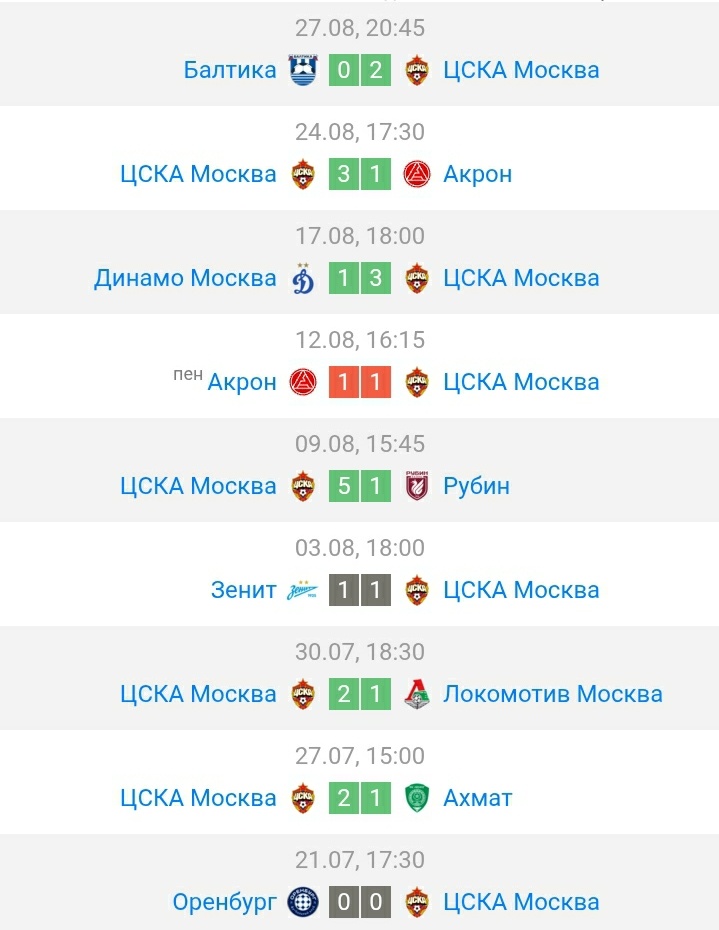Click the Локомотив Москва club crest

417,694
